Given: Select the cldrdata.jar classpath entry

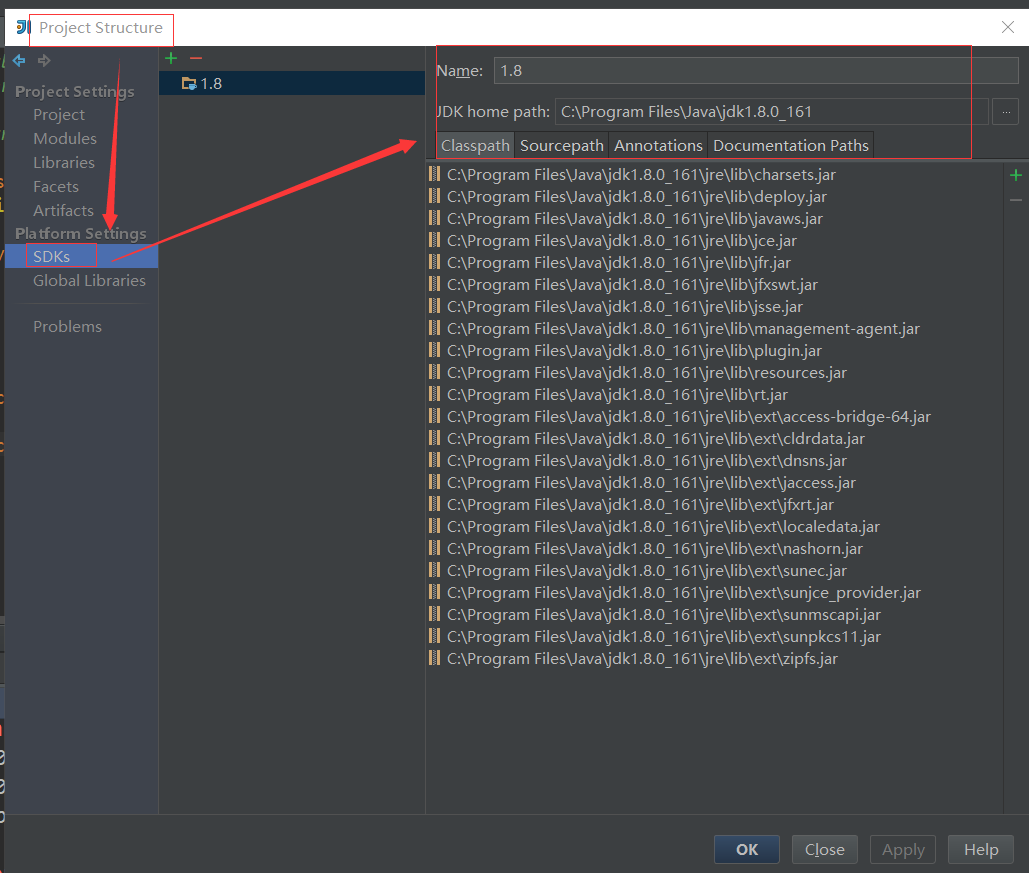Looking at the screenshot, I should pyautogui.click(x=656, y=438).
